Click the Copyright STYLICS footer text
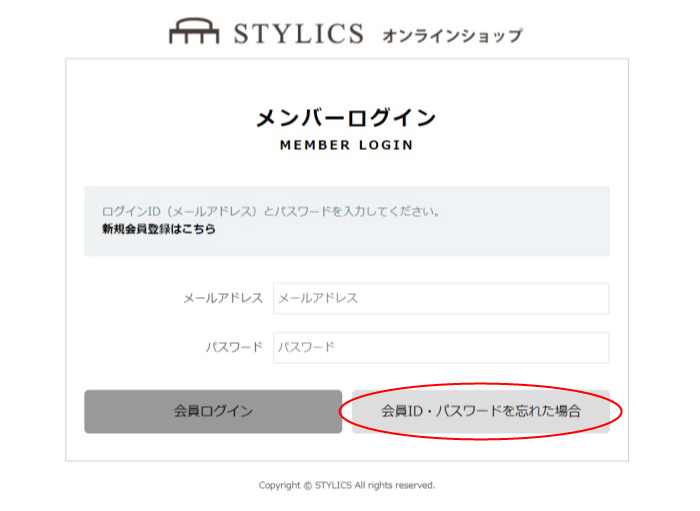This screenshot has width=700, height=511. [346, 485]
